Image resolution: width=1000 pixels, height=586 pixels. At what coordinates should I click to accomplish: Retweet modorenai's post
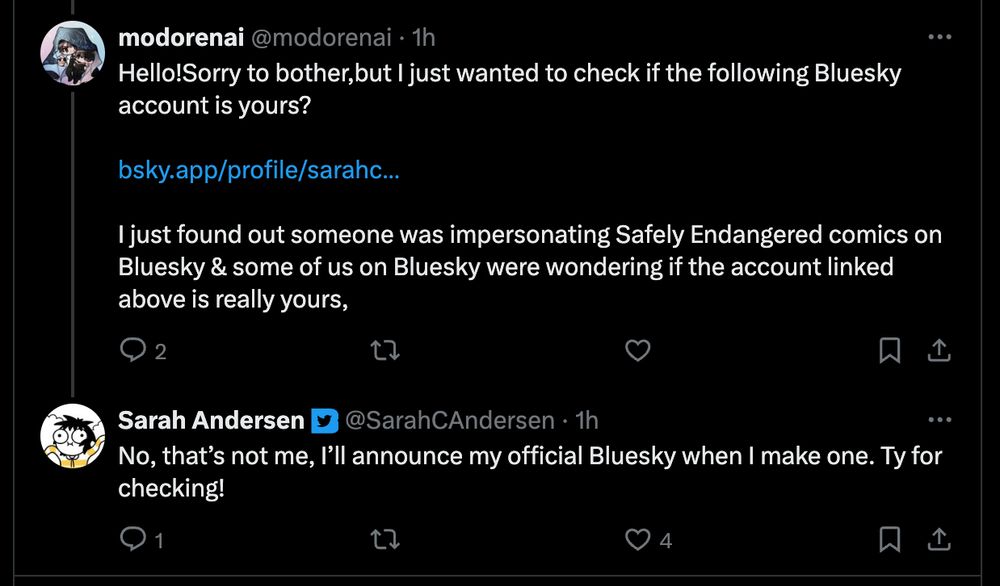click(x=386, y=351)
